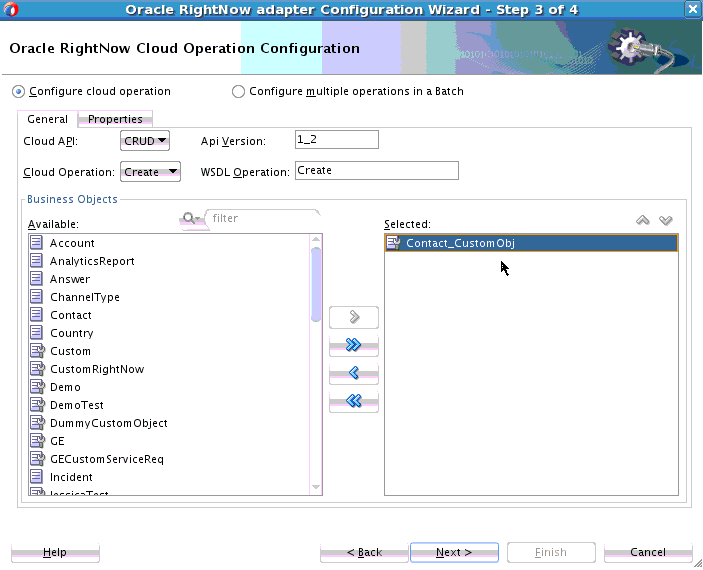Remove all objects with double left arrow
The height and width of the screenshot is (570, 703).
click(x=354, y=401)
